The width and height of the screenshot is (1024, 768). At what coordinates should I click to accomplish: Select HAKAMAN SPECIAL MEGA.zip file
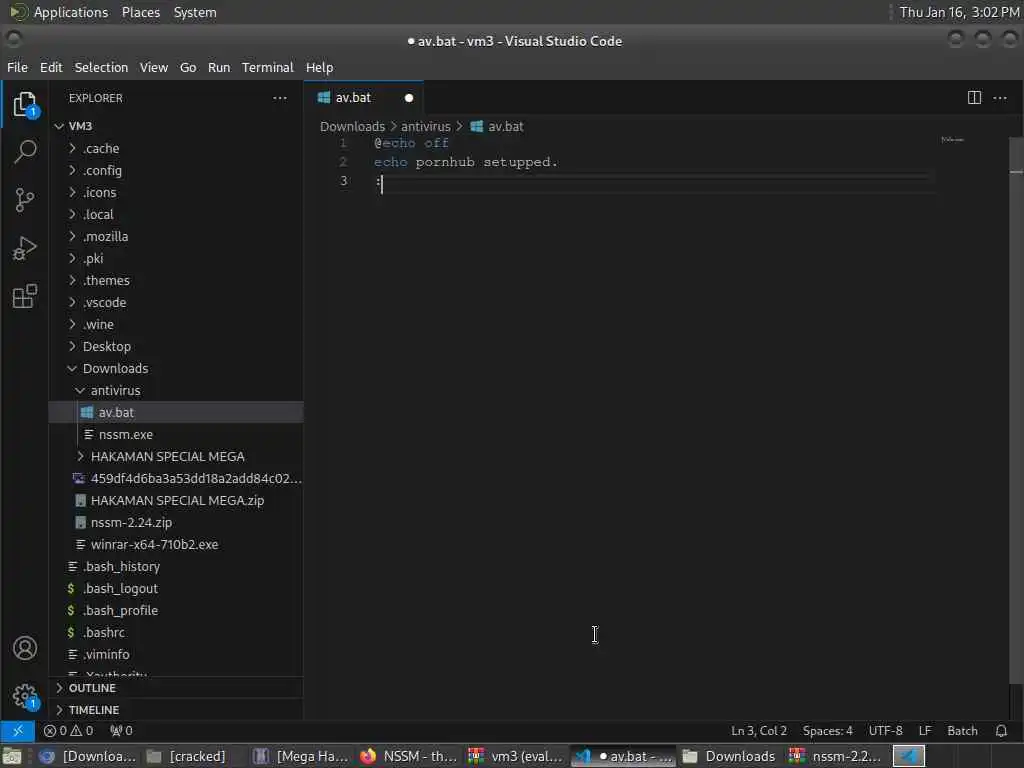click(x=176, y=500)
